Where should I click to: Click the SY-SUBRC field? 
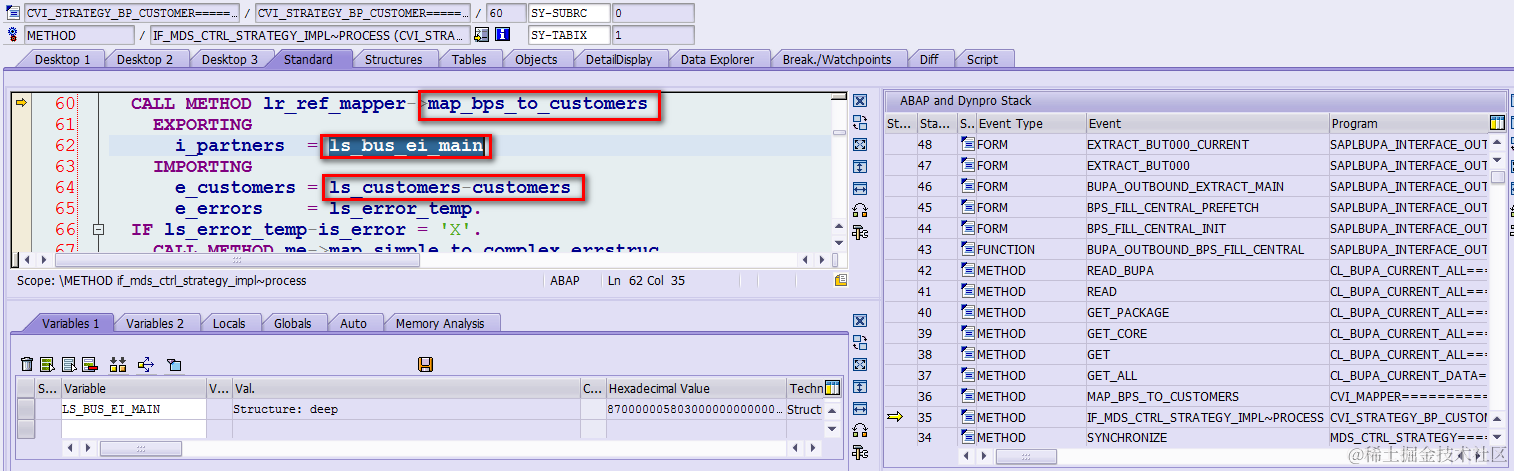pos(569,13)
